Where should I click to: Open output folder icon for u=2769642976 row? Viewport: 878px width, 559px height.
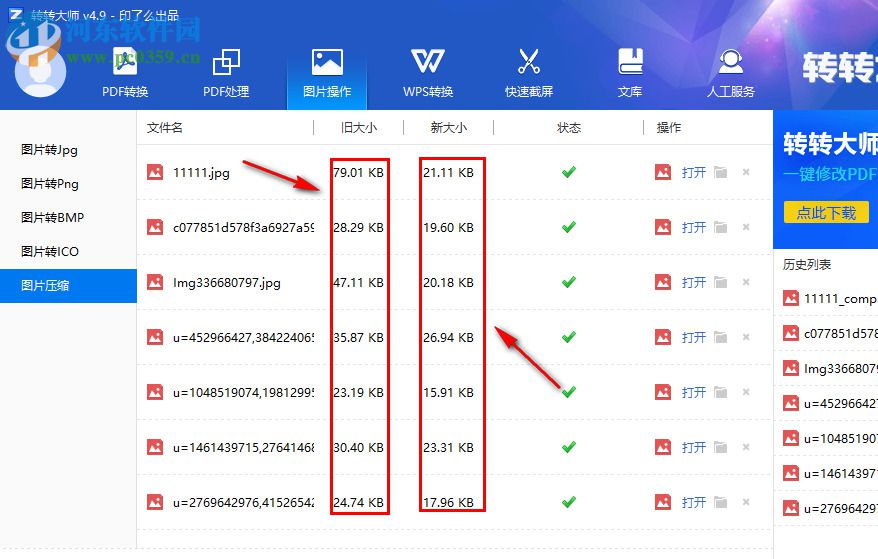pos(721,502)
